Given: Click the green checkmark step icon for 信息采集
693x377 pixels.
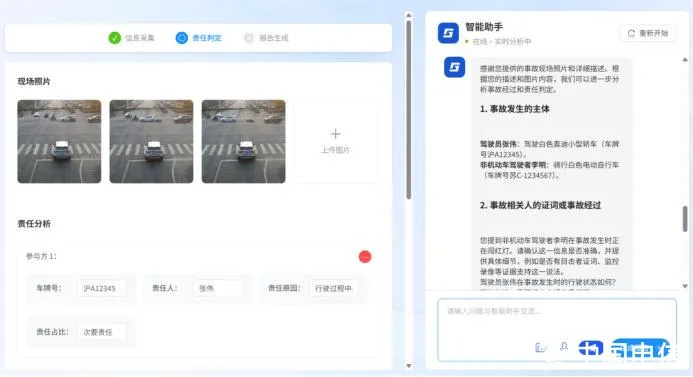Looking at the screenshot, I should pos(114,38).
